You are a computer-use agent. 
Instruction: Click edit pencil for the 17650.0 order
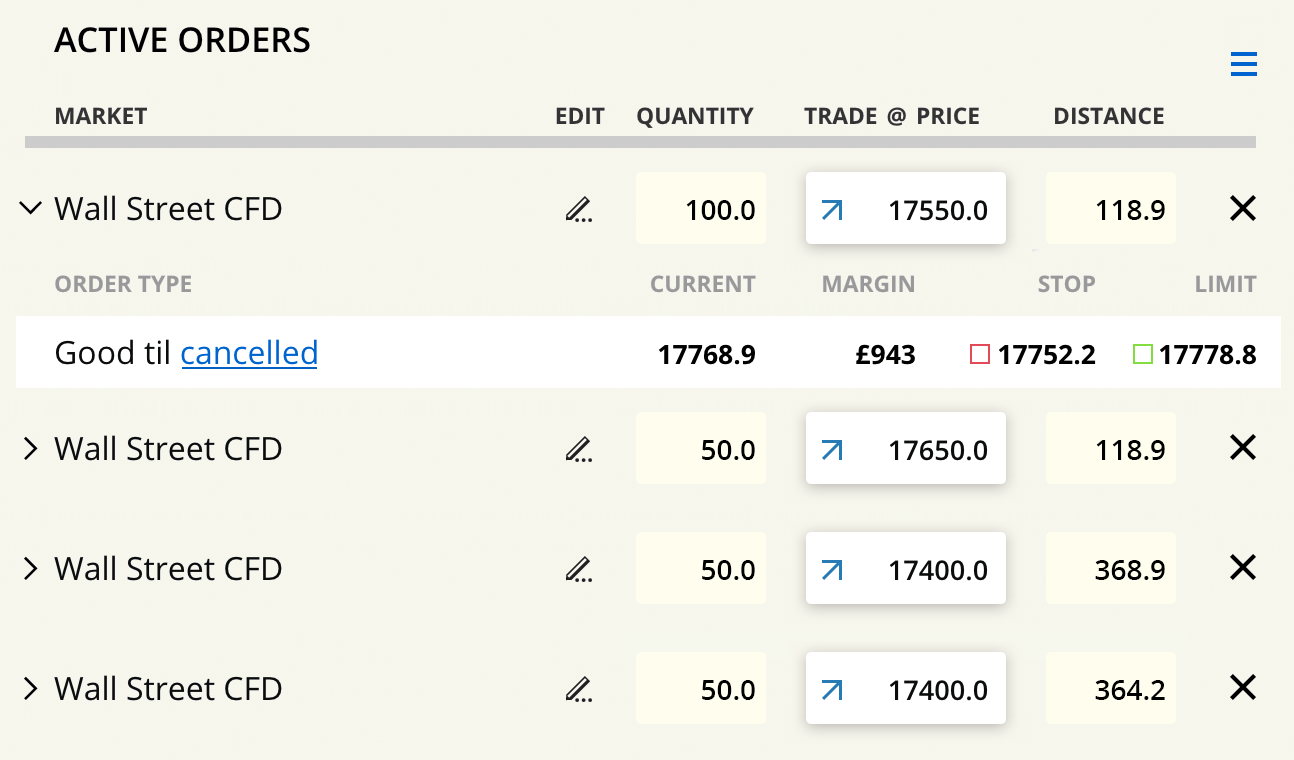(578, 449)
